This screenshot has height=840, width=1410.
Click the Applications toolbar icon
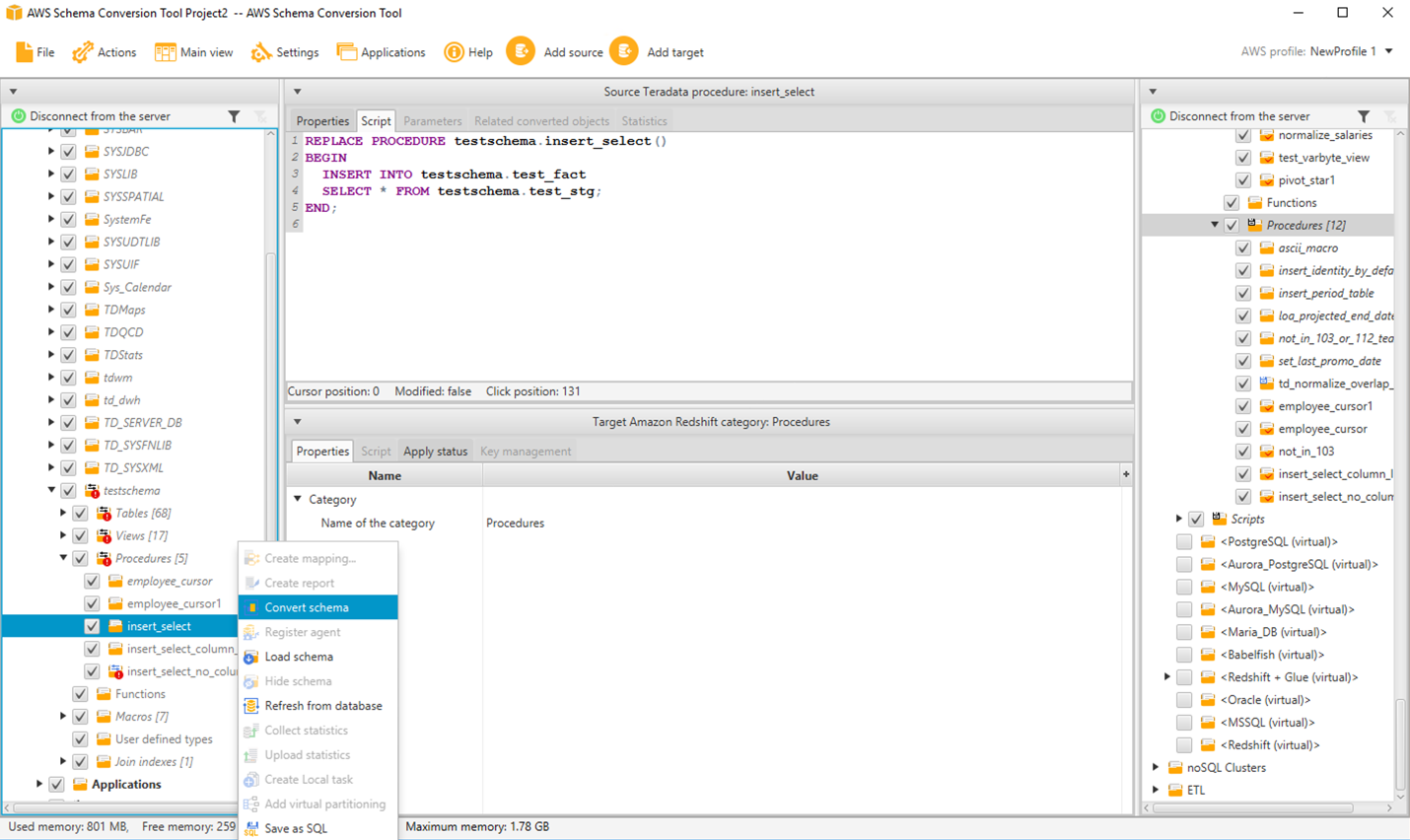pos(347,52)
